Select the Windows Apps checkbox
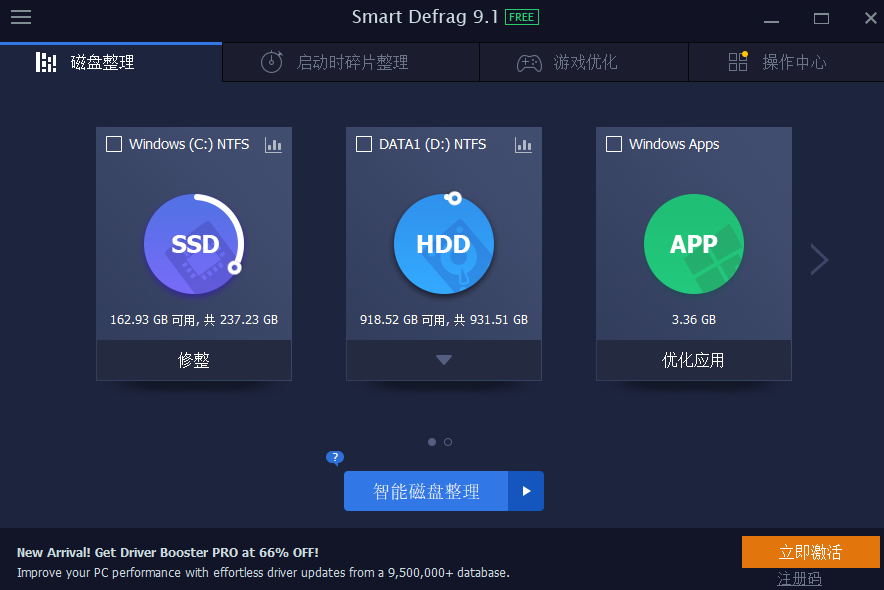 pos(613,143)
